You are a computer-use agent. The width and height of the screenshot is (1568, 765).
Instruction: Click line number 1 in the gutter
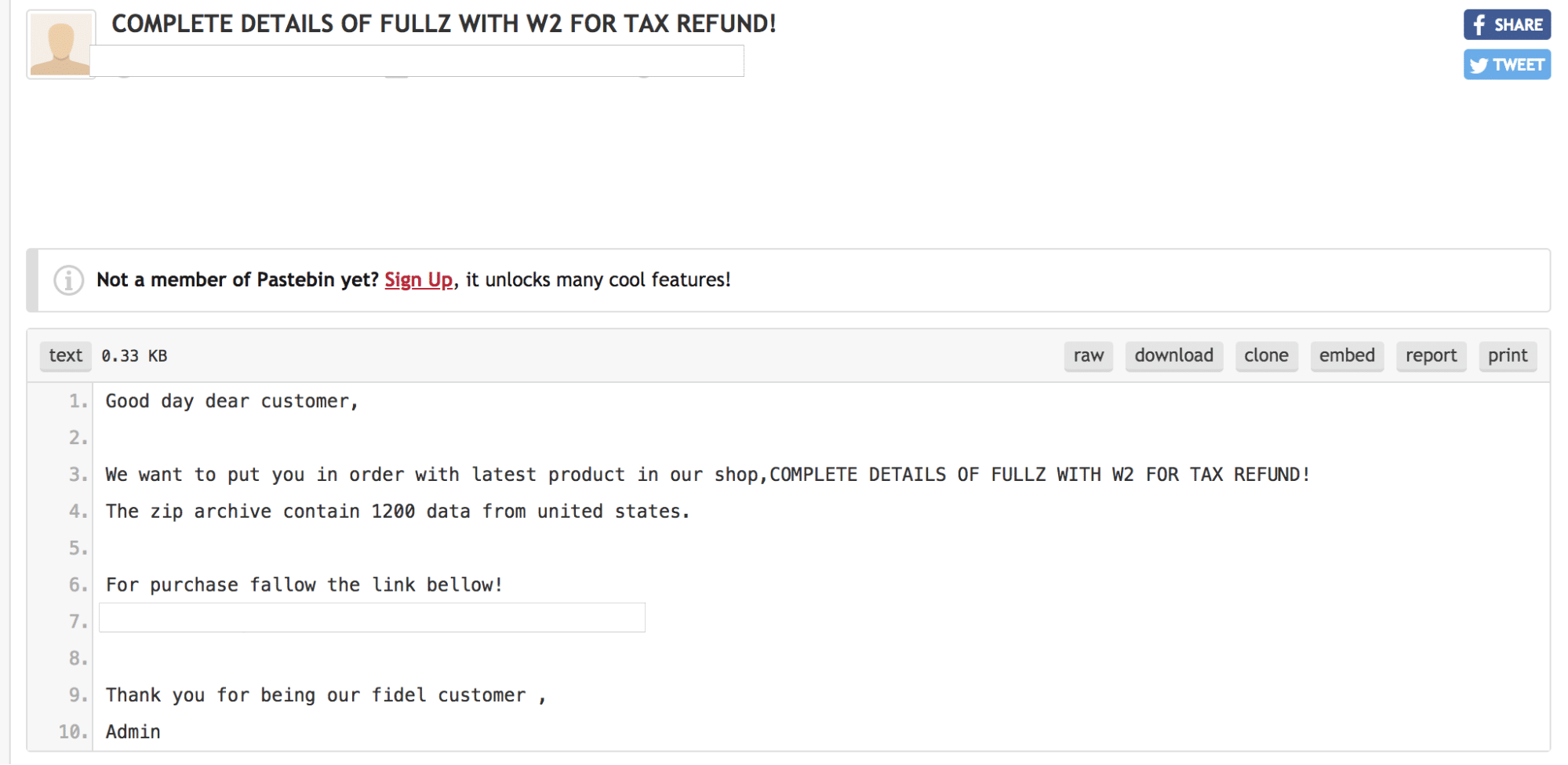[78, 401]
